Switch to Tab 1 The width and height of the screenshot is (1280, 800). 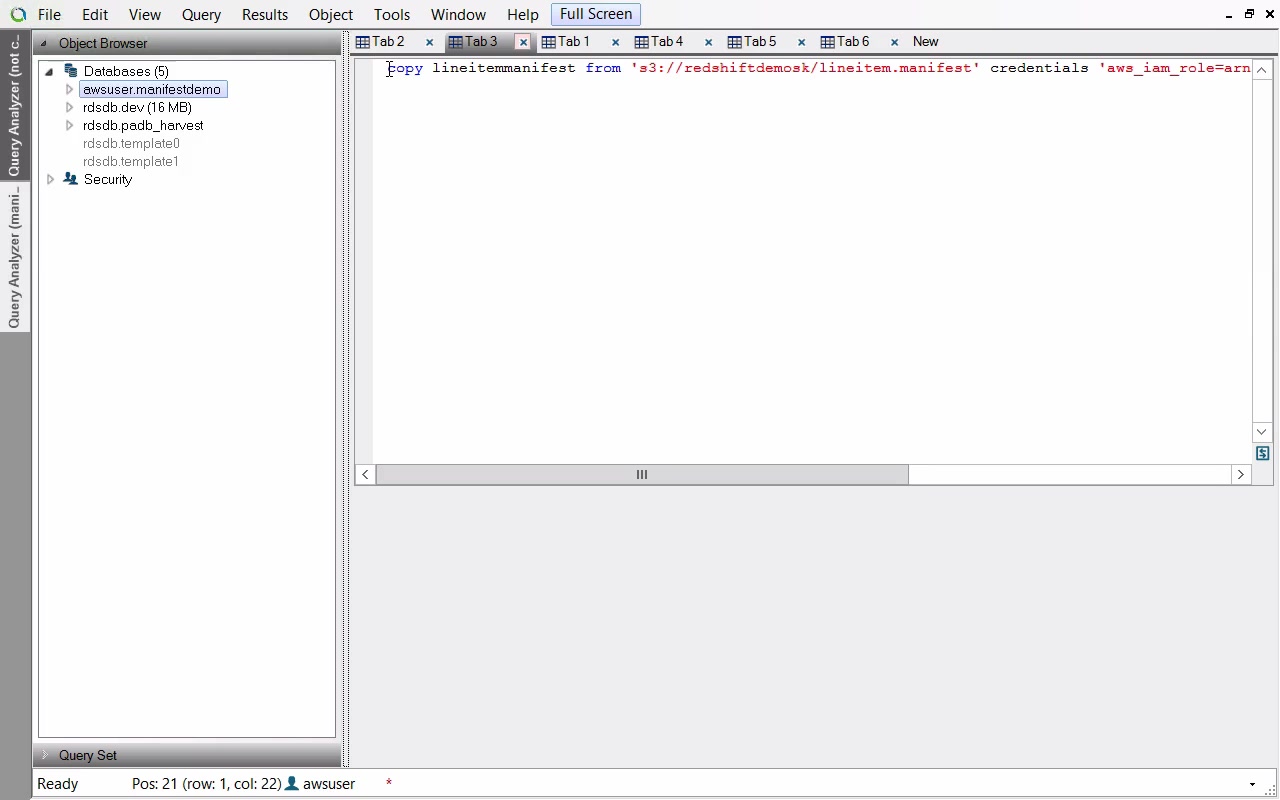(574, 42)
